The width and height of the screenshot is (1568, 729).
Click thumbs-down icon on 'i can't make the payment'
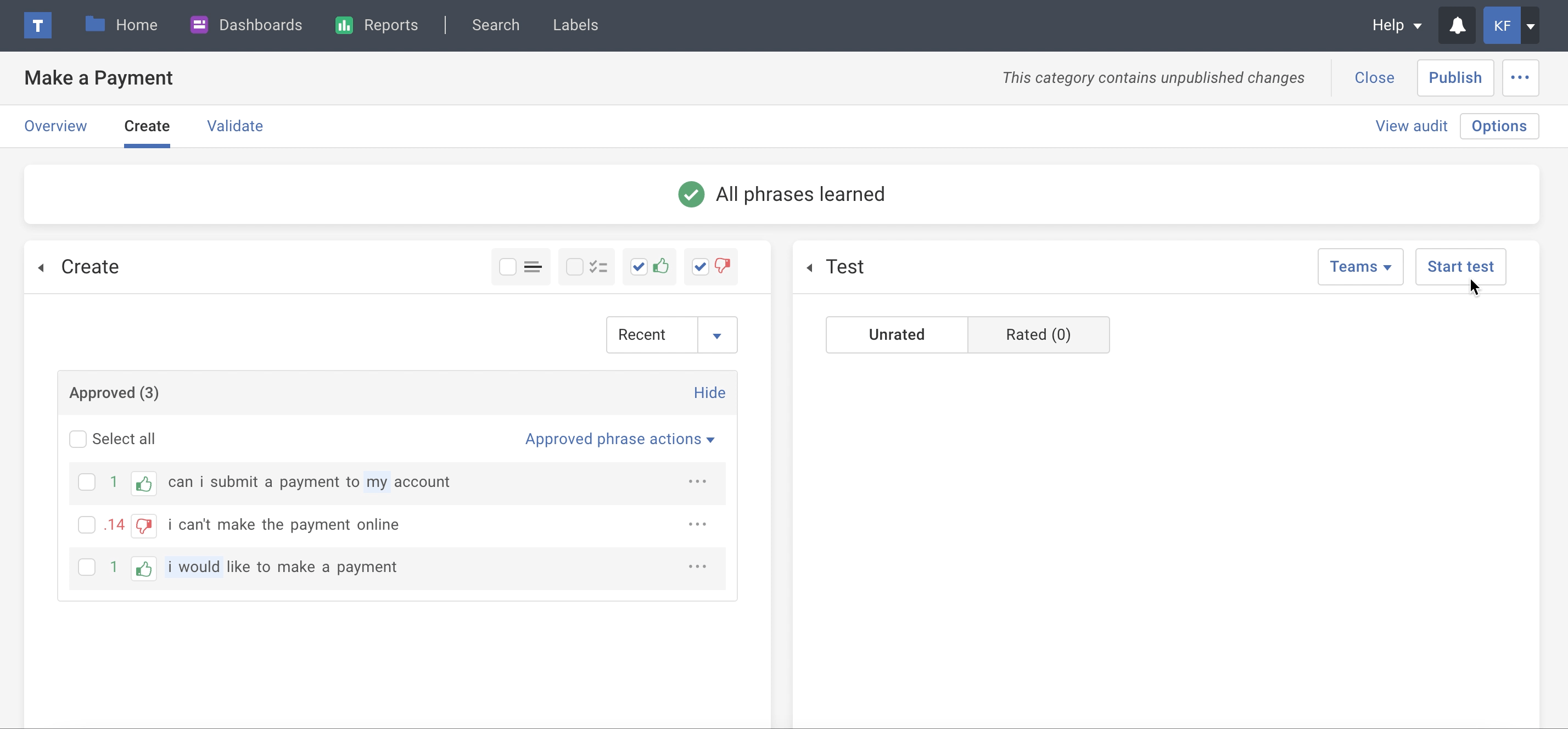point(144,525)
